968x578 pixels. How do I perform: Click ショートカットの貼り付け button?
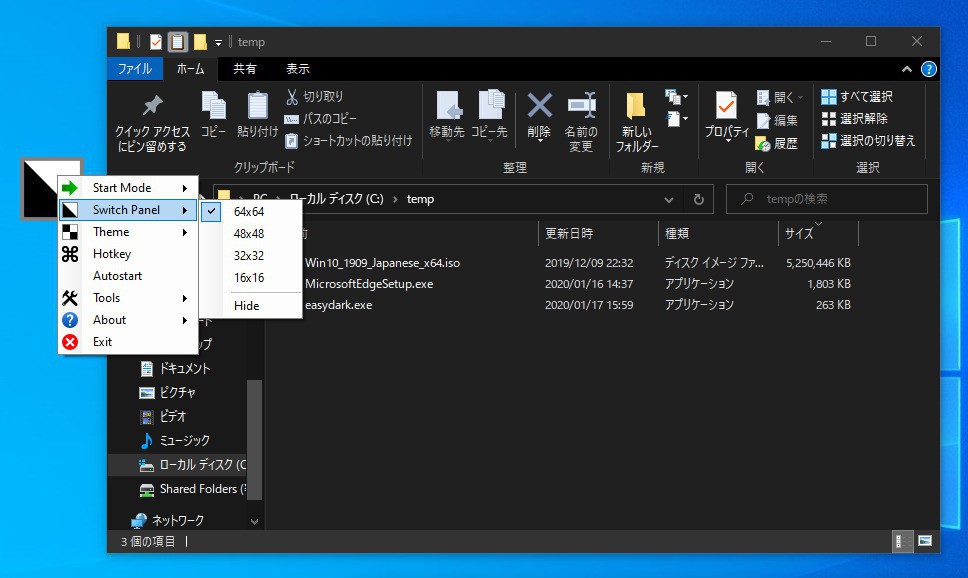[x=348, y=141]
